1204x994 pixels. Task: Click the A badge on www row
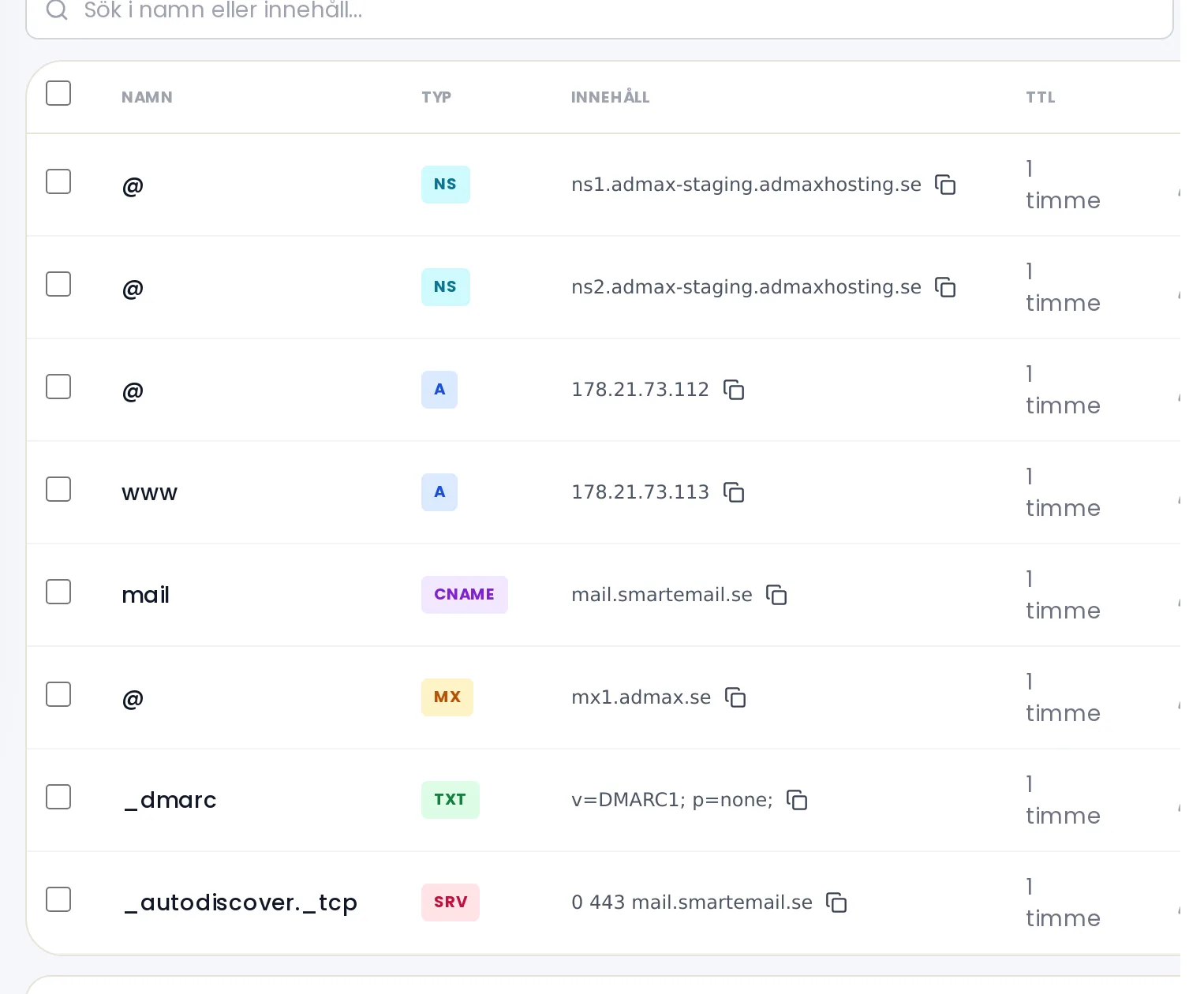[x=439, y=492]
